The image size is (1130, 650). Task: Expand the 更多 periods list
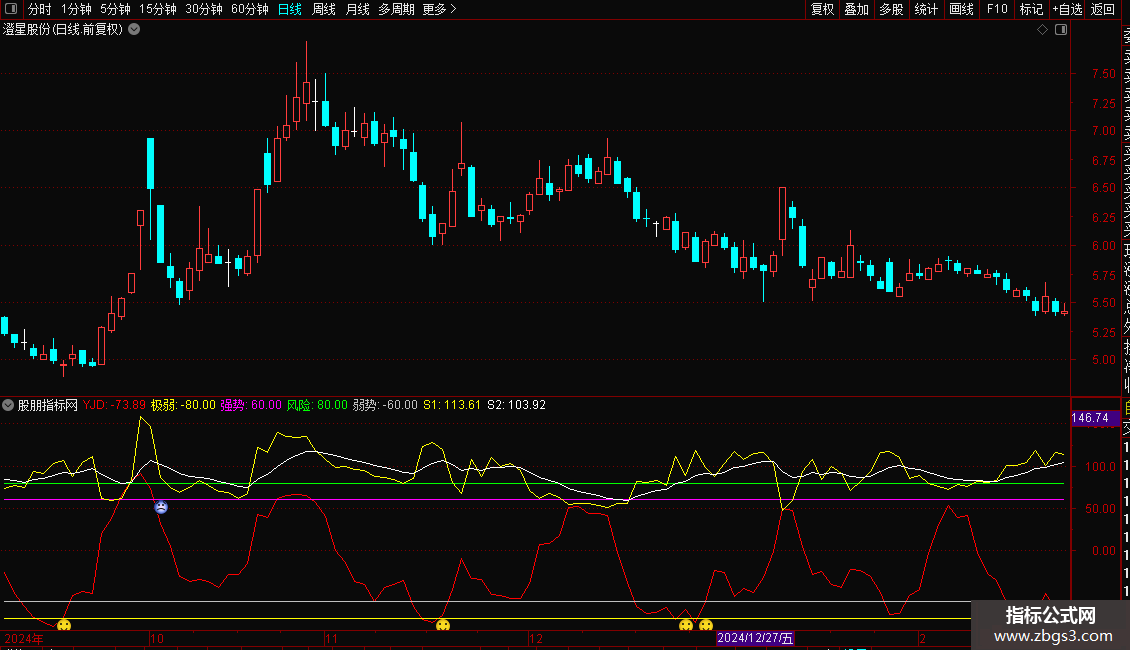click(x=439, y=9)
